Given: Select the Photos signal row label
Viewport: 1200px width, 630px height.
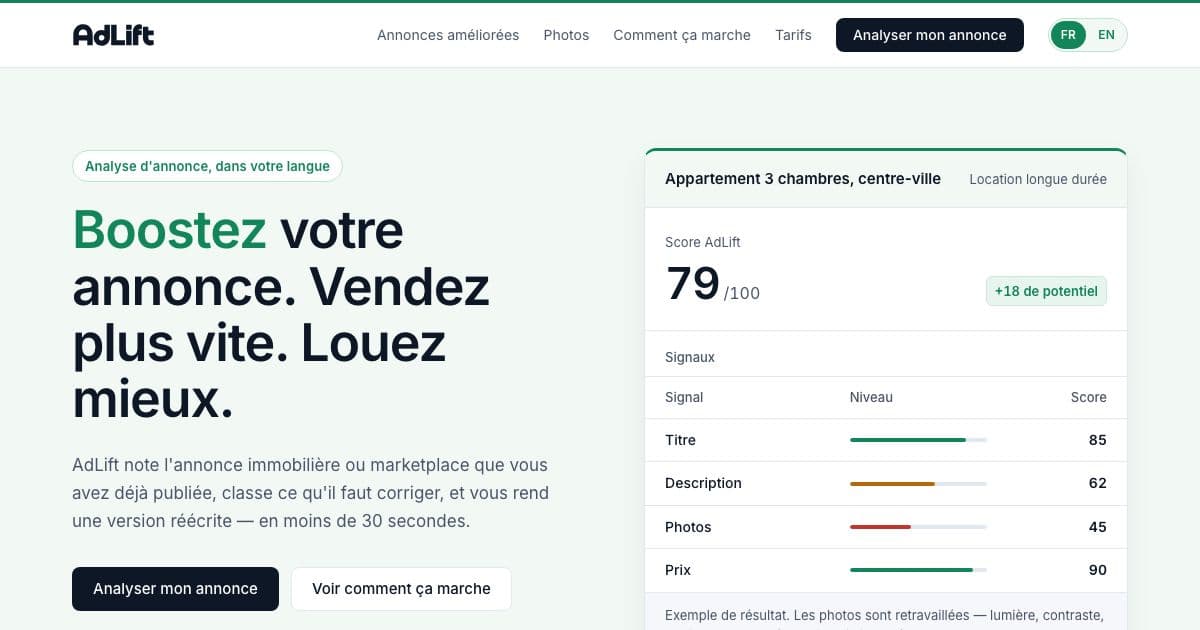Looking at the screenshot, I should pos(688,527).
